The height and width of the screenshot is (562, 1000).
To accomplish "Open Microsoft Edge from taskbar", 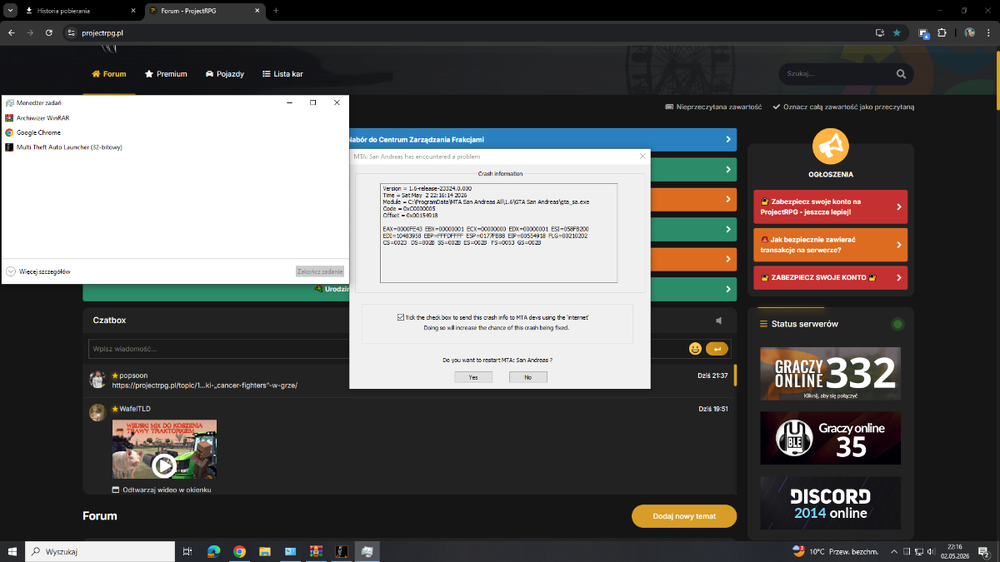I will click(x=214, y=552).
